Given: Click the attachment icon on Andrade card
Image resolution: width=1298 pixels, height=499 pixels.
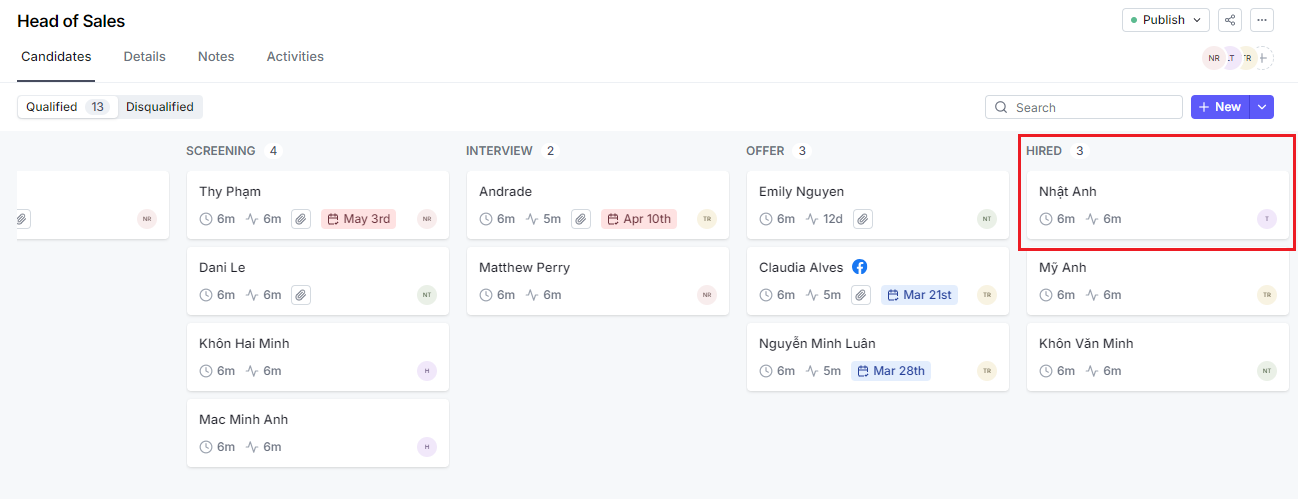Looking at the screenshot, I should pos(581,219).
